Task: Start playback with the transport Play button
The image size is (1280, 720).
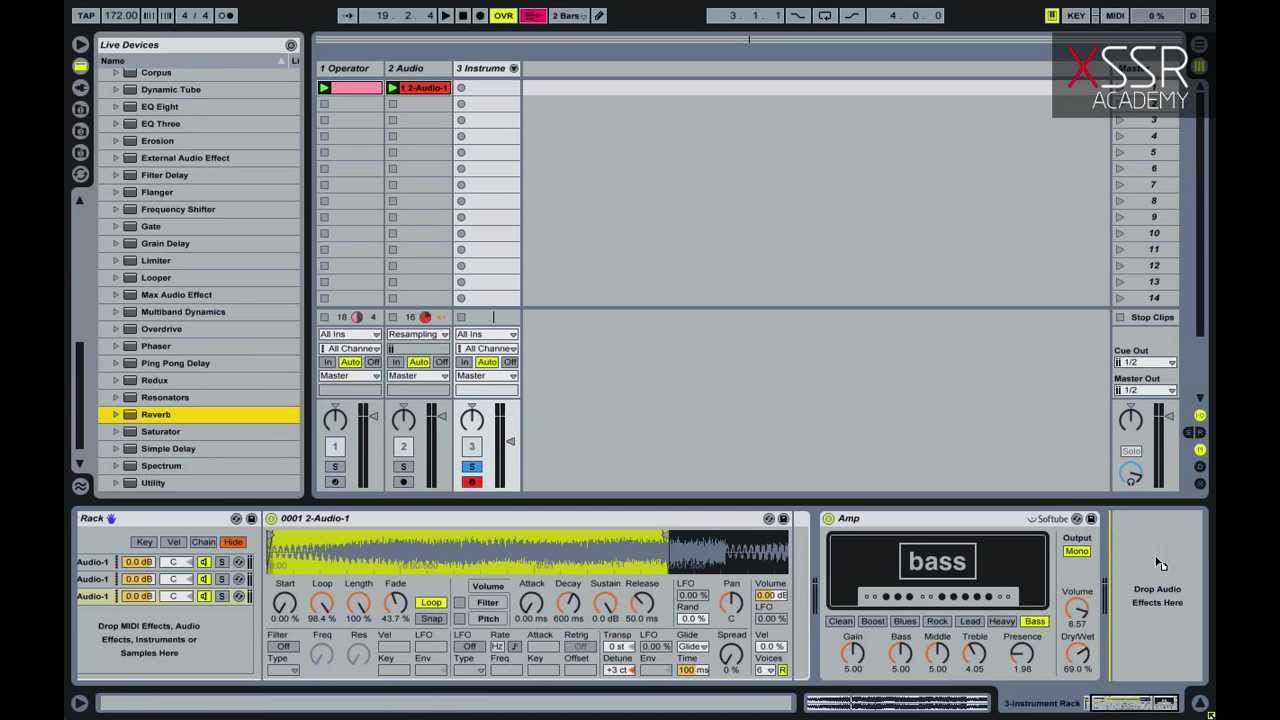Action: (x=446, y=15)
